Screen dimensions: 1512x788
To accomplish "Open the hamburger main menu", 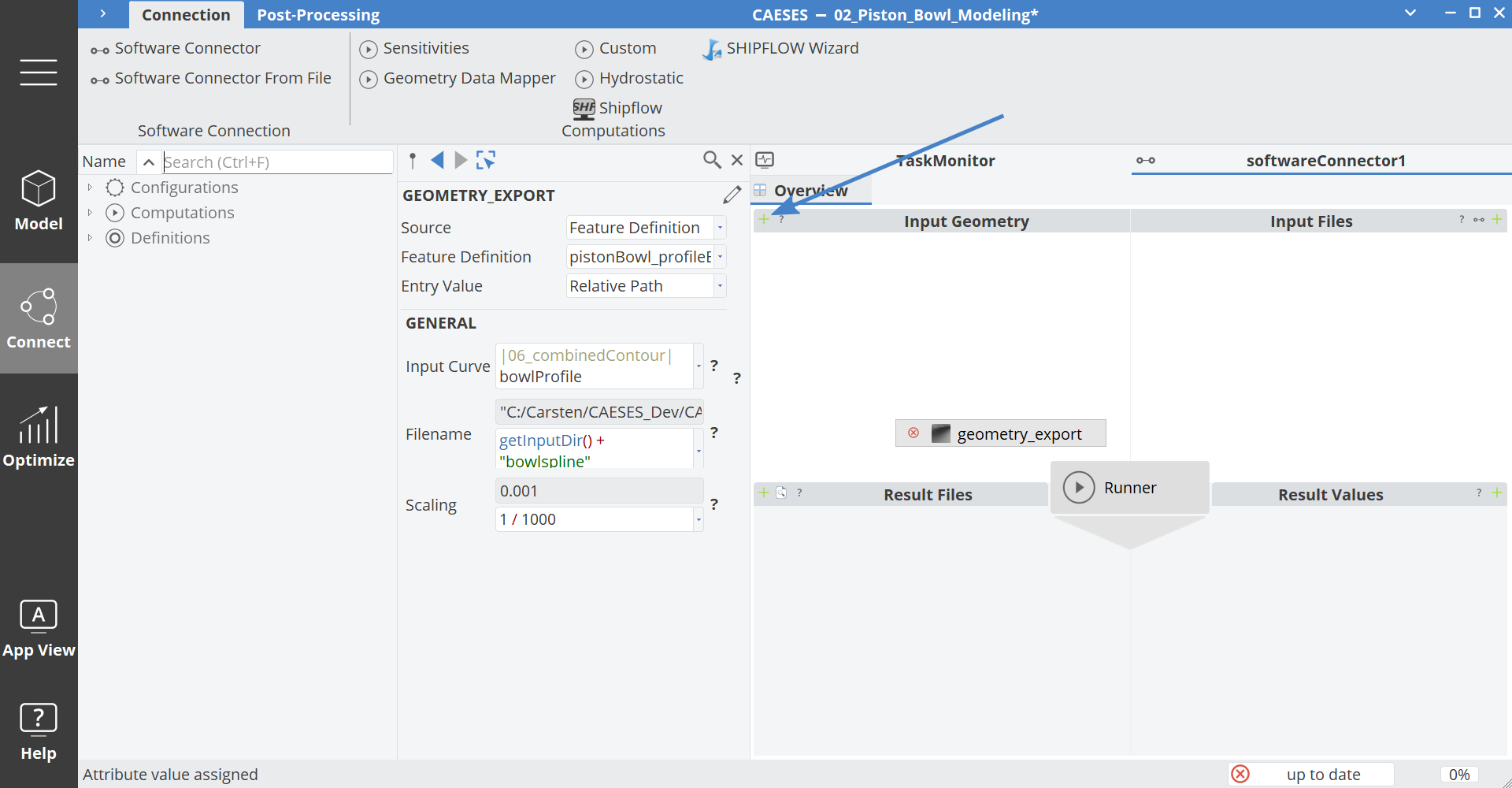I will click(39, 72).
